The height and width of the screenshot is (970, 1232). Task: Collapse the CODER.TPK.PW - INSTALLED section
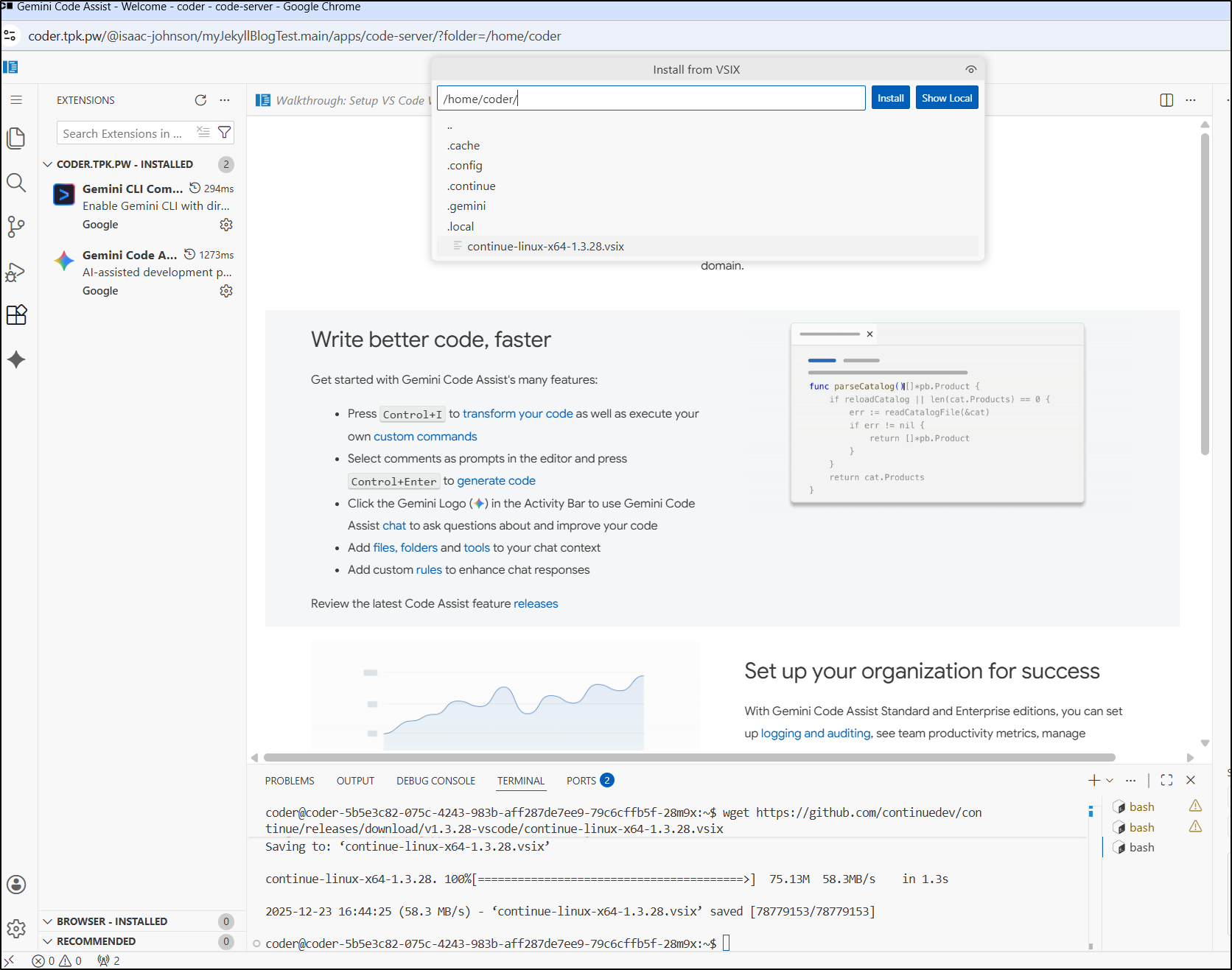[48, 164]
